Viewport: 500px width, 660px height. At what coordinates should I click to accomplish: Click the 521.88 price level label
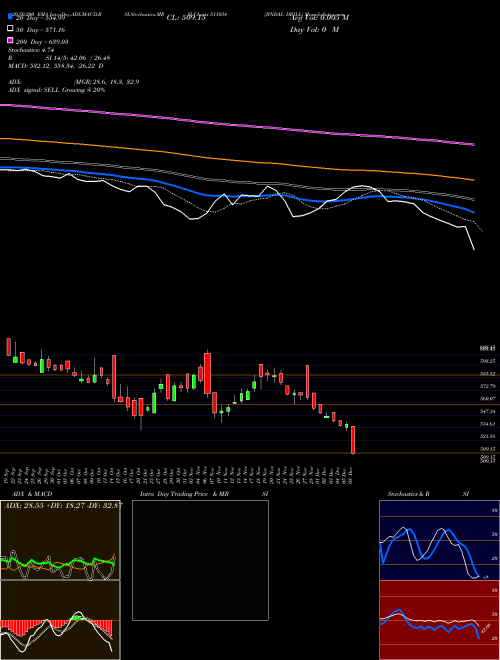tap(487, 436)
